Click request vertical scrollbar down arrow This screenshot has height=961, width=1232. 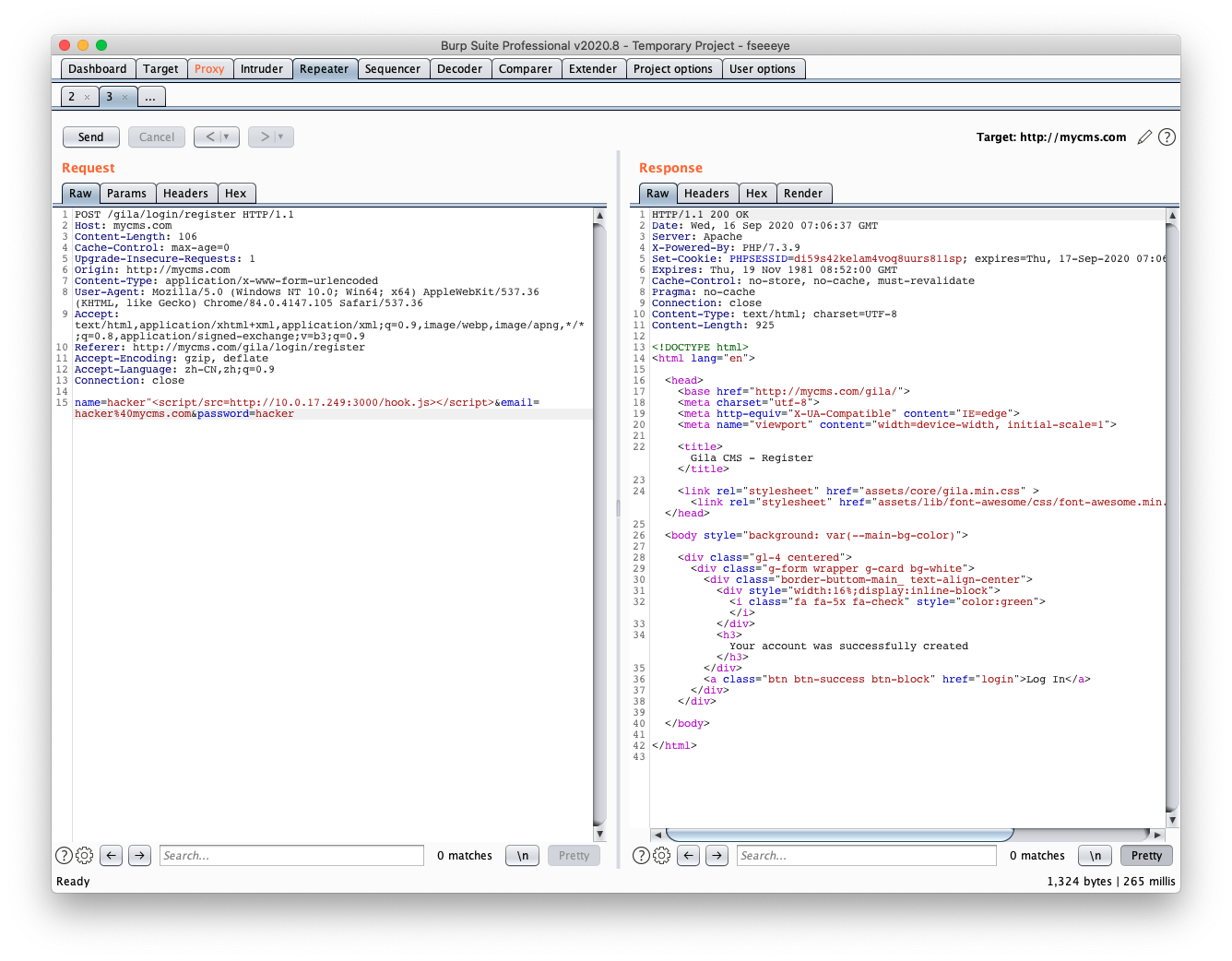tap(599, 834)
